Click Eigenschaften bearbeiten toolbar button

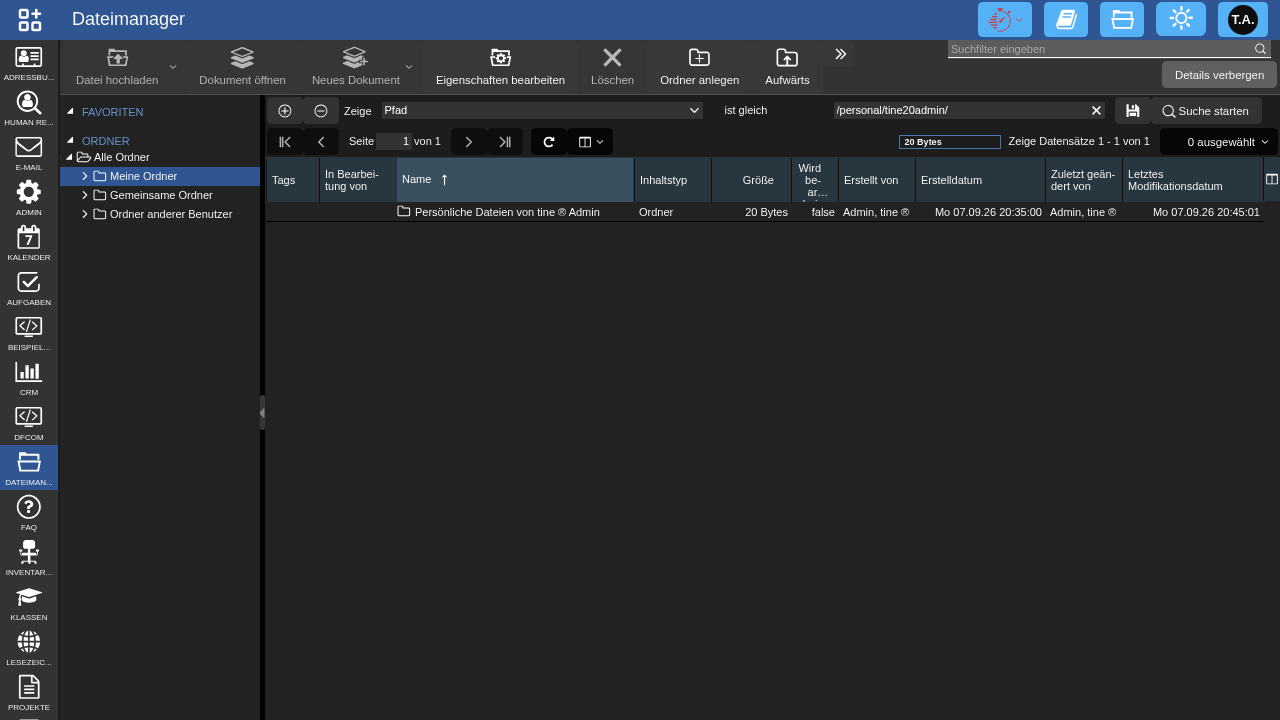(500, 67)
